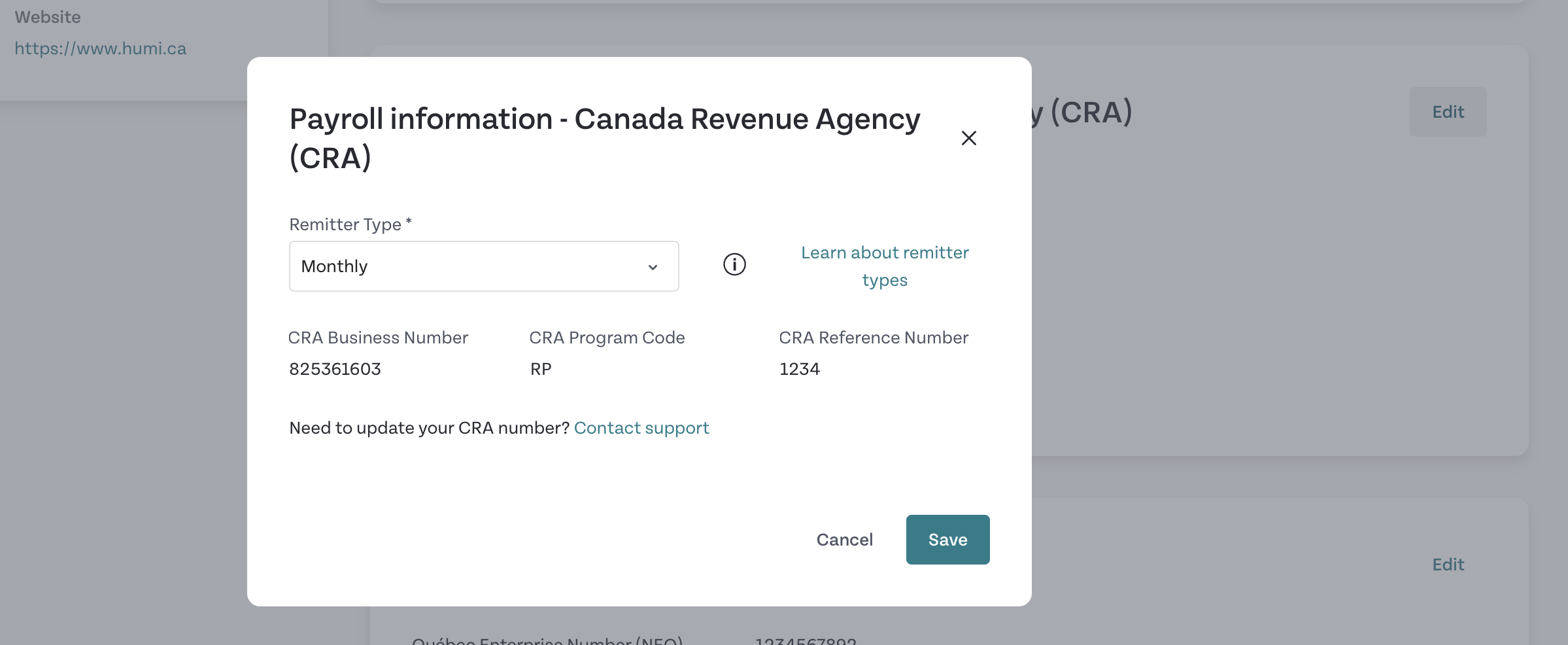The height and width of the screenshot is (645, 1568).
Task: Click the Need to update CRA number text
Action: pyautogui.click(x=430, y=428)
